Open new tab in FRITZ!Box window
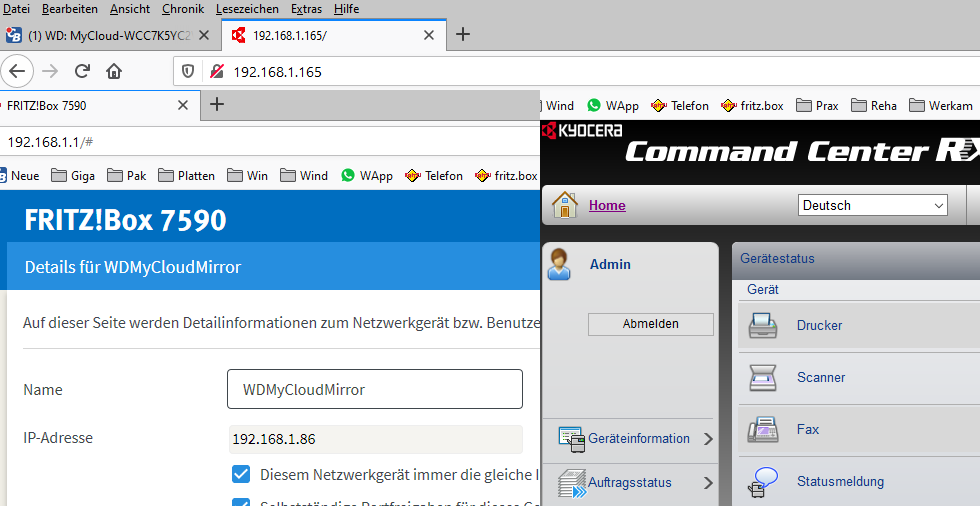 [216, 104]
